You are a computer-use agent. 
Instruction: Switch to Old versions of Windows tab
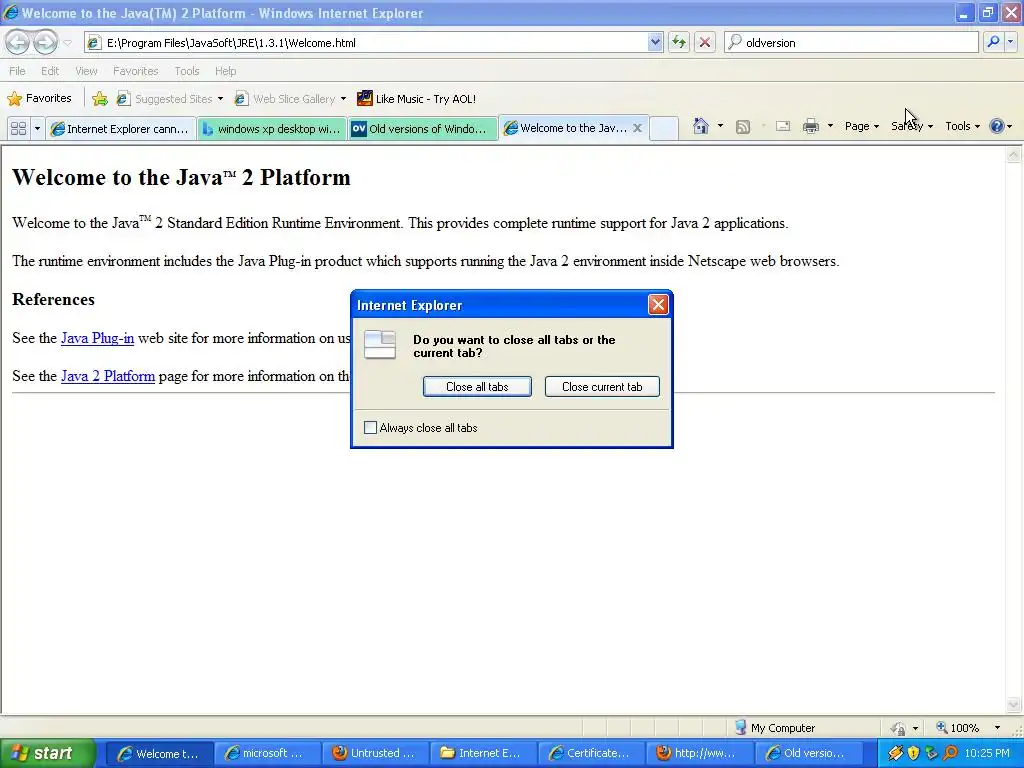(423, 129)
